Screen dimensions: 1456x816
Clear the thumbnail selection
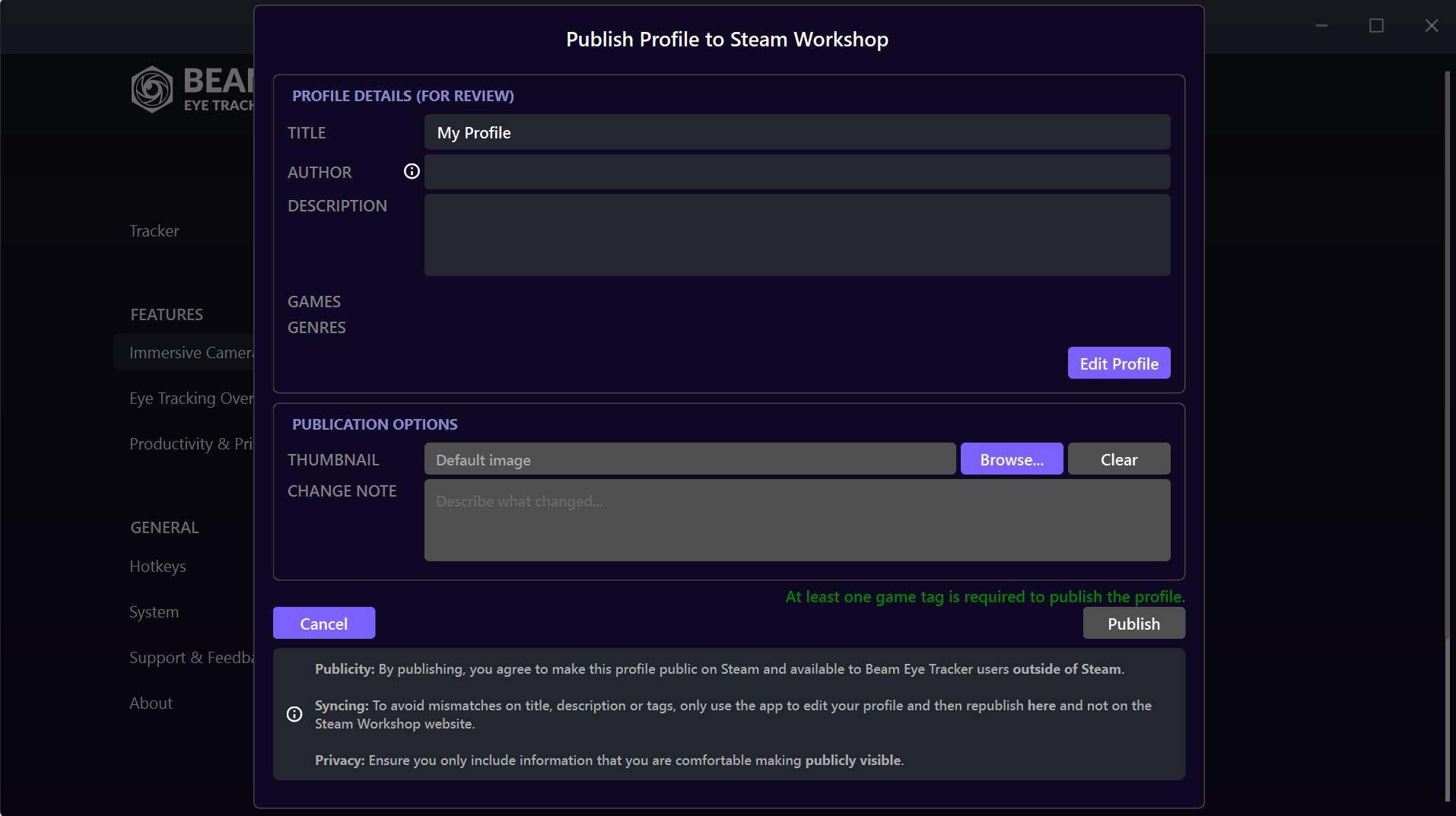(x=1119, y=459)
